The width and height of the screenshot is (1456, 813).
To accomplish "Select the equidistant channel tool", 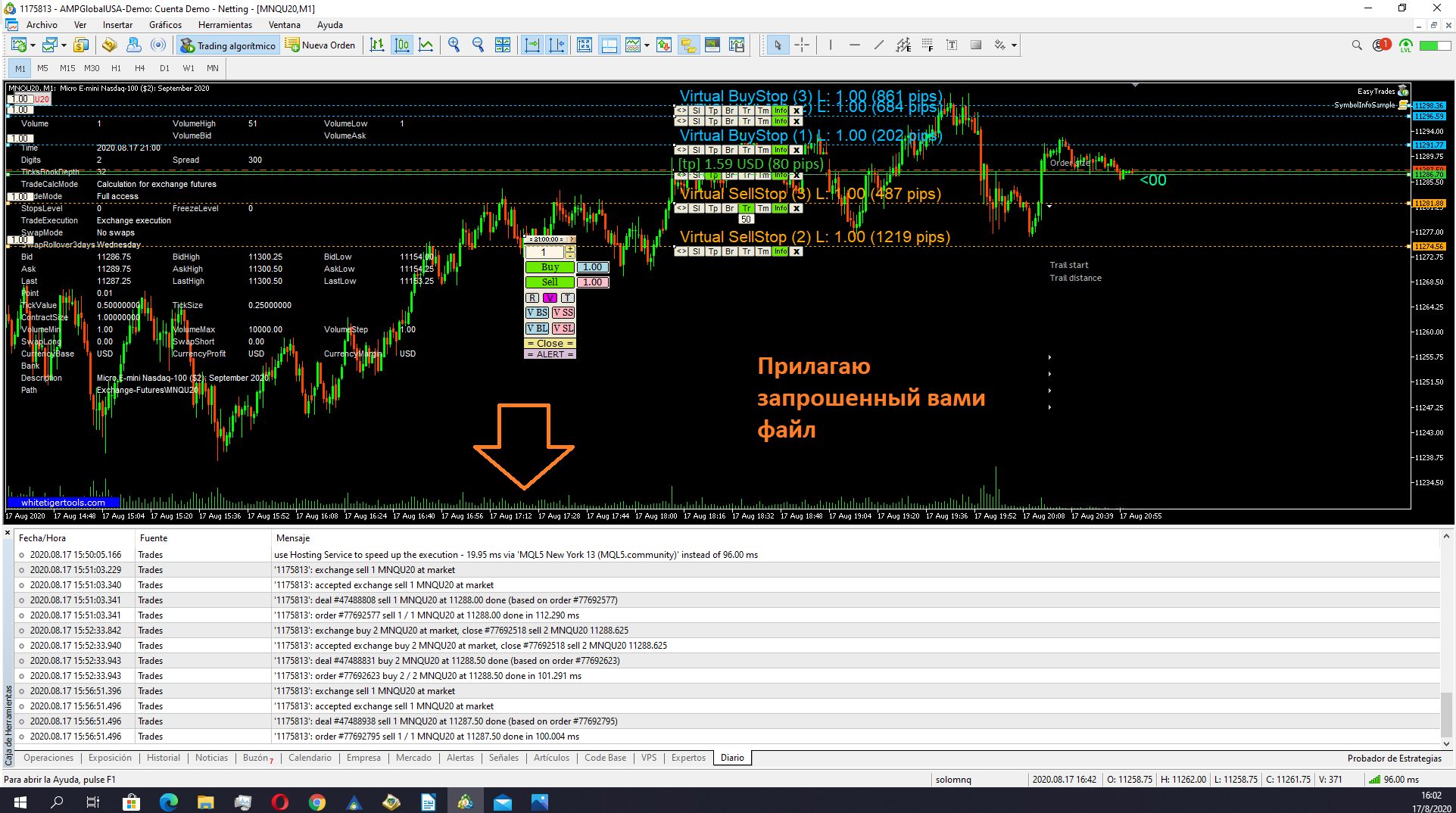I will pyautogui.click(x=903, y=45).
